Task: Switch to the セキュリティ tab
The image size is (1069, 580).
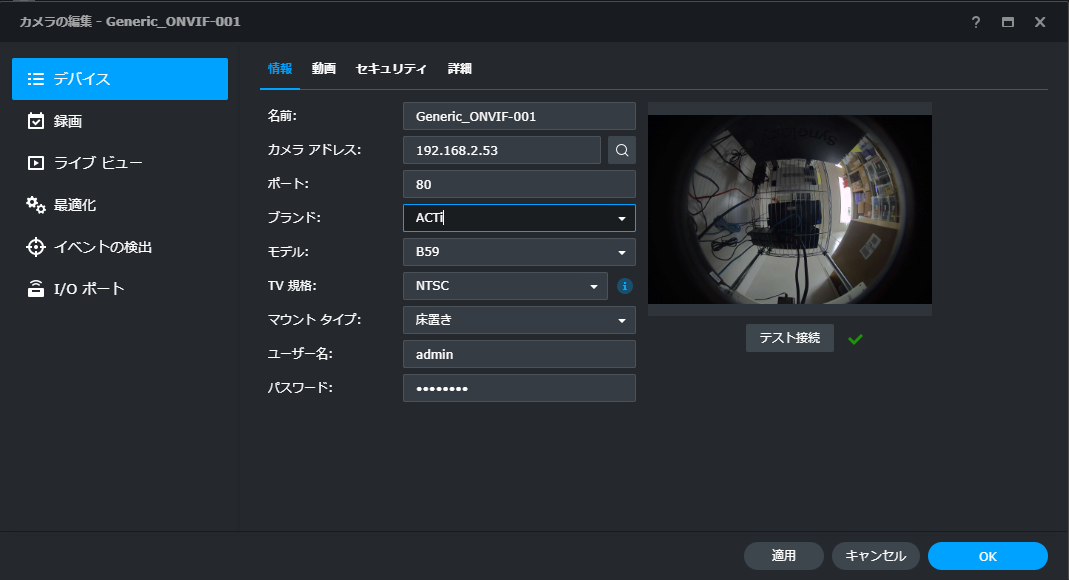Action: coord(391,69)
